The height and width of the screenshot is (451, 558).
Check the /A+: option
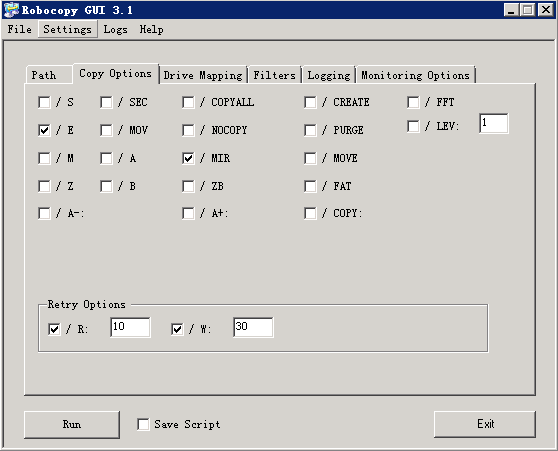(188, 214)
